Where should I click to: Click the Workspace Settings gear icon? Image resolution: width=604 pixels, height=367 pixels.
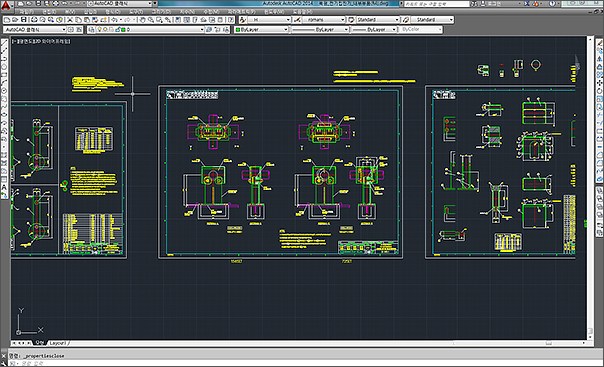(71, 30)
